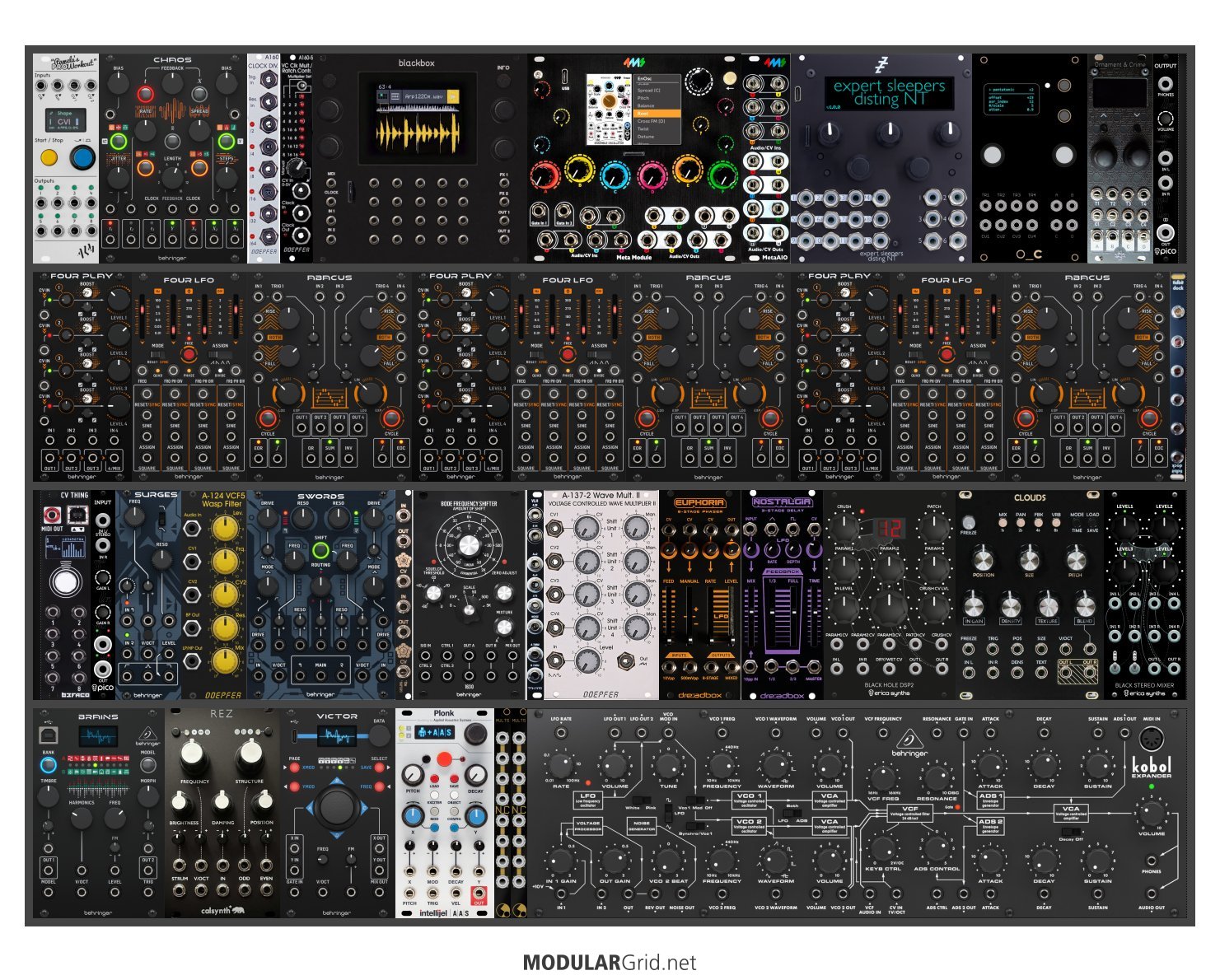The width and height of the screenshot is (1220, 980).
Task: Click the red MIDI OUT jack on CV Thing
Action: (52, 515)
